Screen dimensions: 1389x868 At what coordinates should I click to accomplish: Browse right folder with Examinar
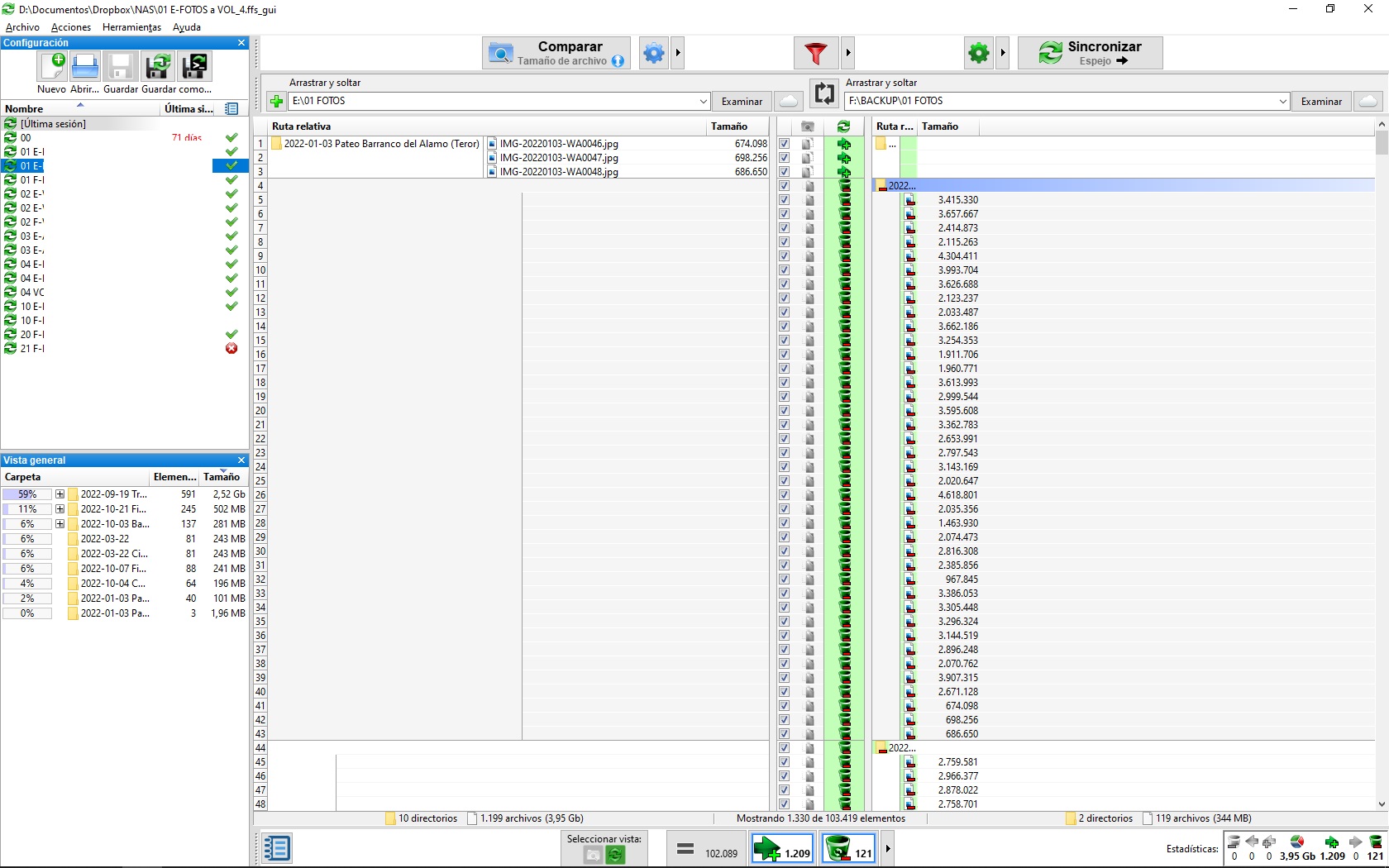(x=1321, y=101)
